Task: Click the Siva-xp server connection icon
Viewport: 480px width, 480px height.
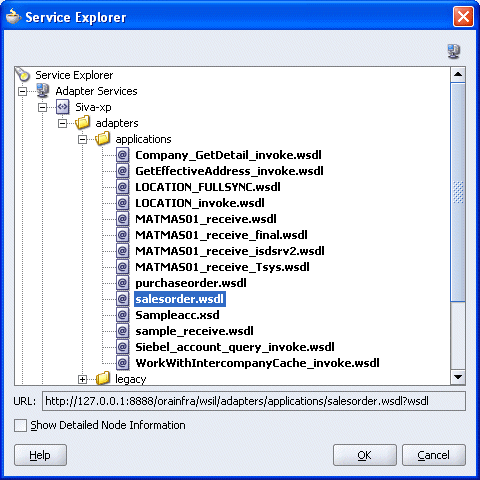Action: tap(62, 107)
